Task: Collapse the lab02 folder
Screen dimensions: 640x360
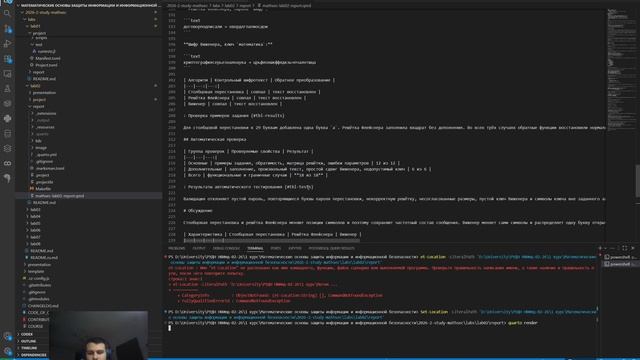Action: click(x=35, y=86)
